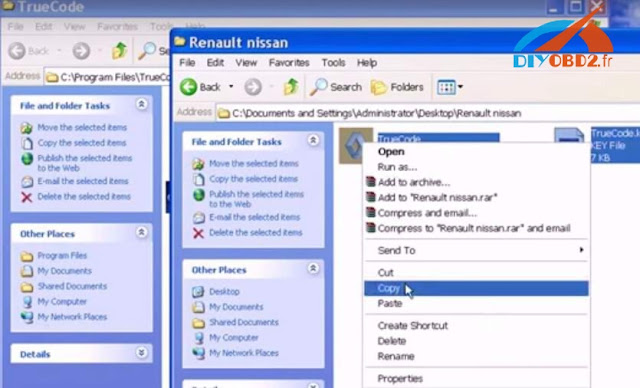The image size is (640, 388).
Task: Open Favorites menu in Renault nissan window
Action: (289, 63)
